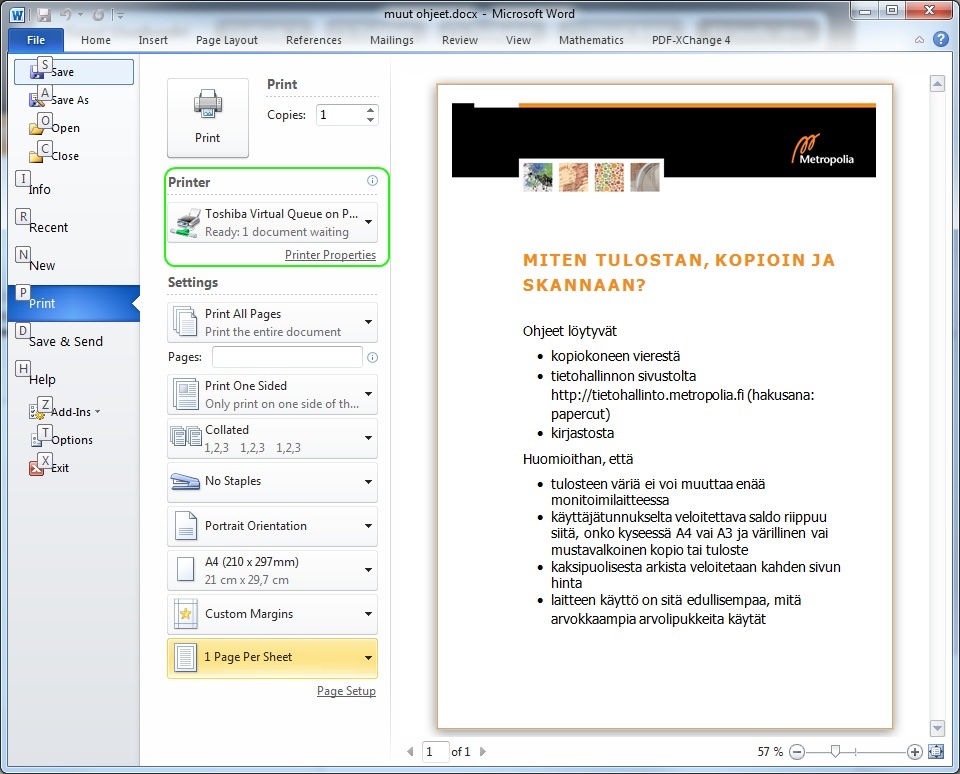Click the Save icon in quick access toolbar
Image resolution: width=960 pixels, height=774 pixels.
pos(43,14)
